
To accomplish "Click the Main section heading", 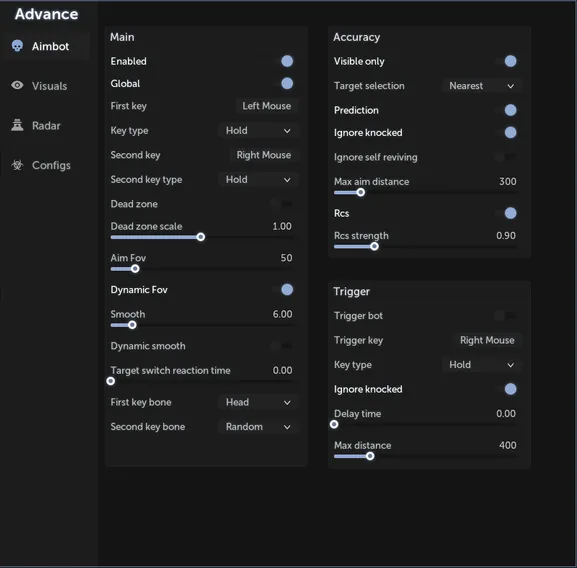I will 122,37.
